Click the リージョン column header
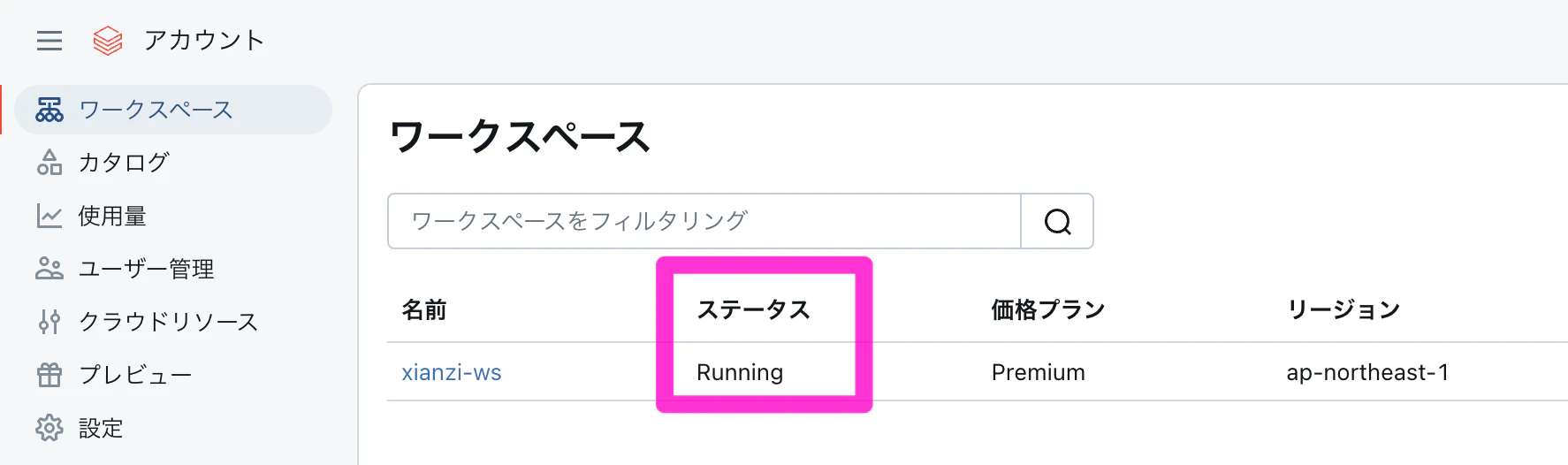The image size is (1568, 465). 1343,309
